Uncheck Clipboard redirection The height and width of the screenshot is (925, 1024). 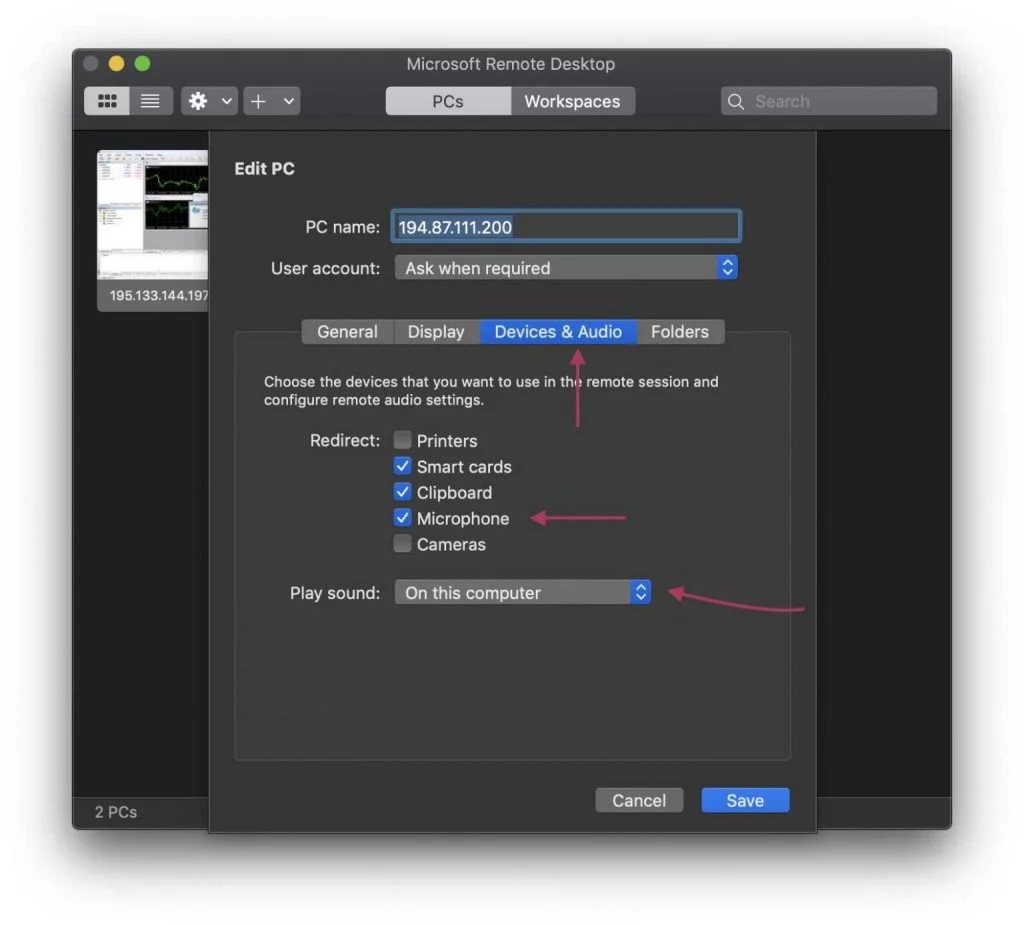pyautogui.click(x=402, y=492)
